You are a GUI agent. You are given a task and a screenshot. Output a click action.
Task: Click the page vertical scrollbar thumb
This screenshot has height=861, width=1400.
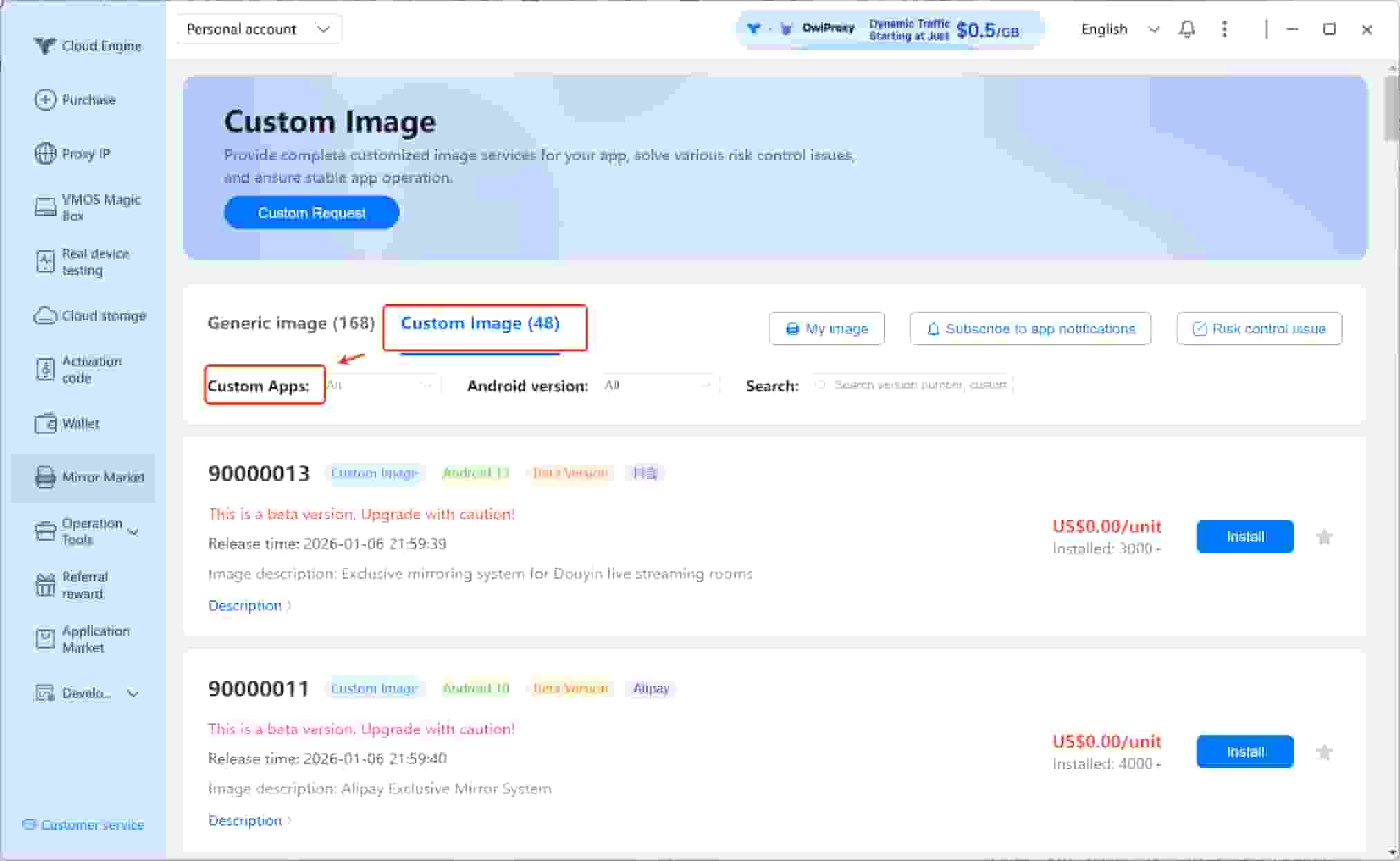(x=1391, y=109)
